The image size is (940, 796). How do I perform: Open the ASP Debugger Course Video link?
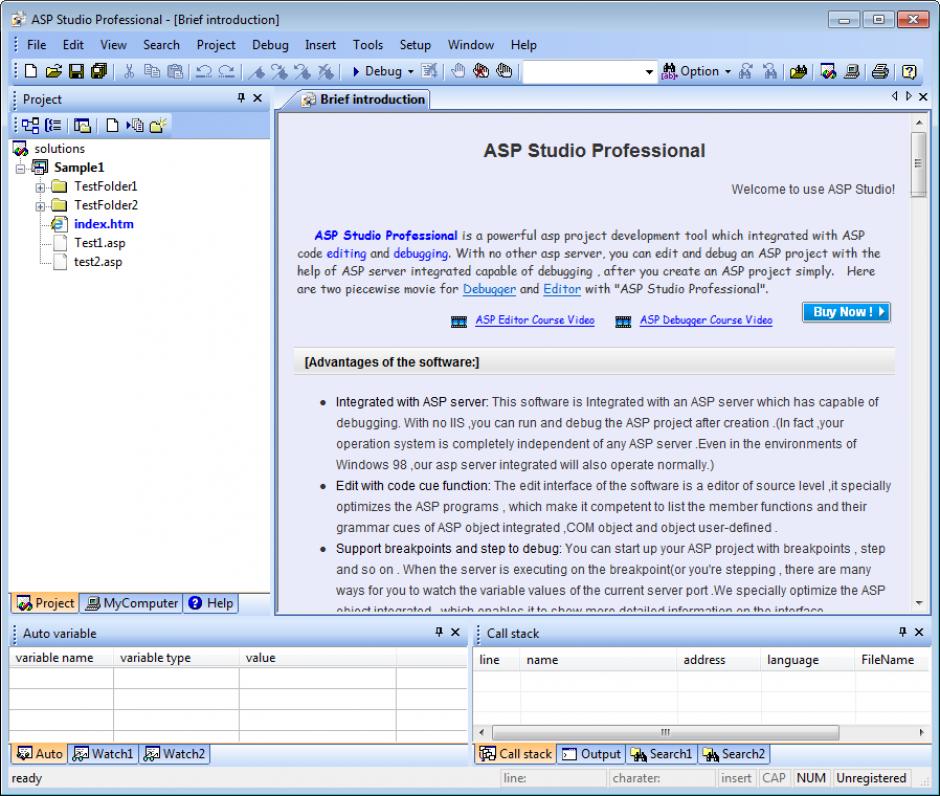click(705, 320)
